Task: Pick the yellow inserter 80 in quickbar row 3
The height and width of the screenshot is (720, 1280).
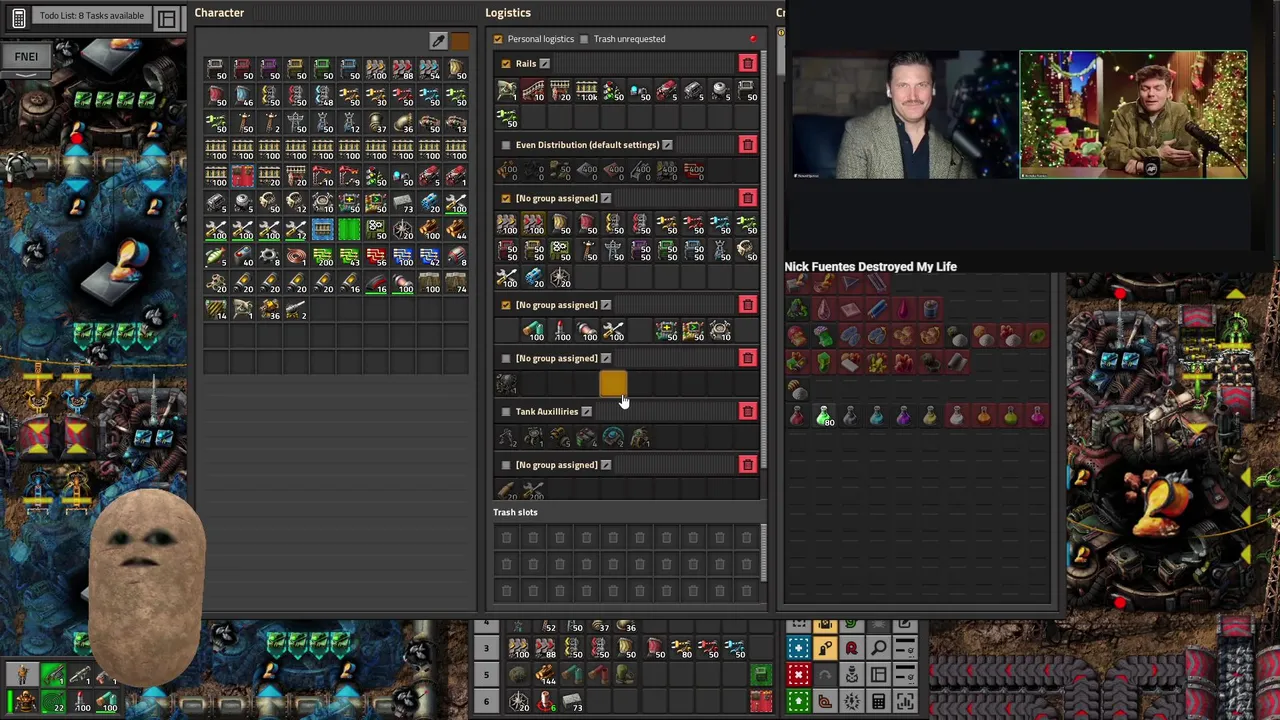Action: click(681, 649)
